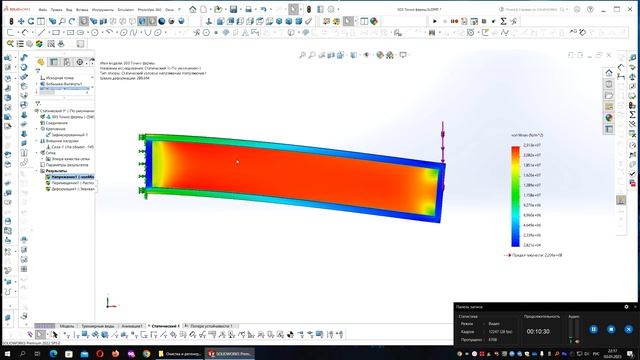Screen dimensions: 640x360
Task: Open the Simulation menu
Action: tap(125, 9)
